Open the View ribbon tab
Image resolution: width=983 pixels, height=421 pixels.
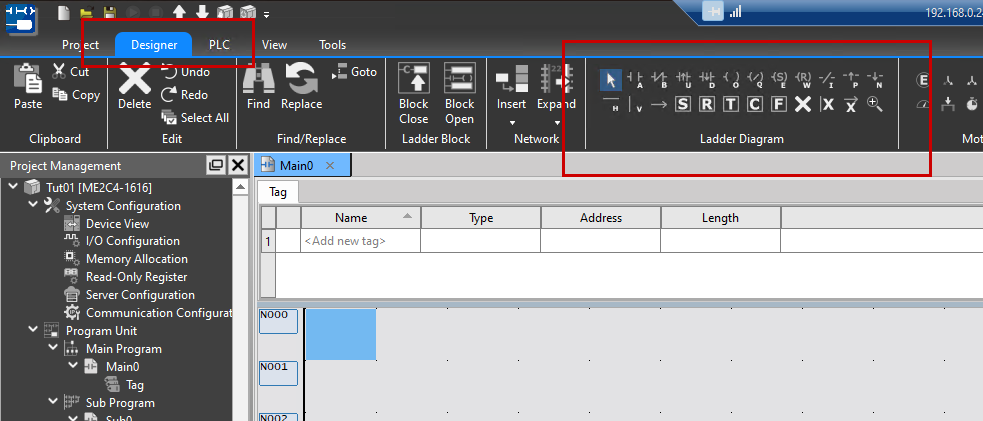click(x=274, y=45)
